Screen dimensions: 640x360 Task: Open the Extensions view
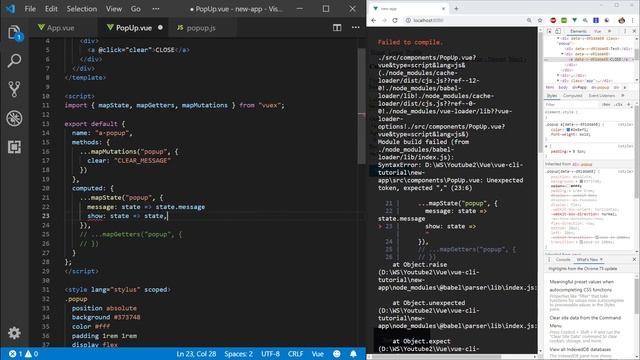14,147
